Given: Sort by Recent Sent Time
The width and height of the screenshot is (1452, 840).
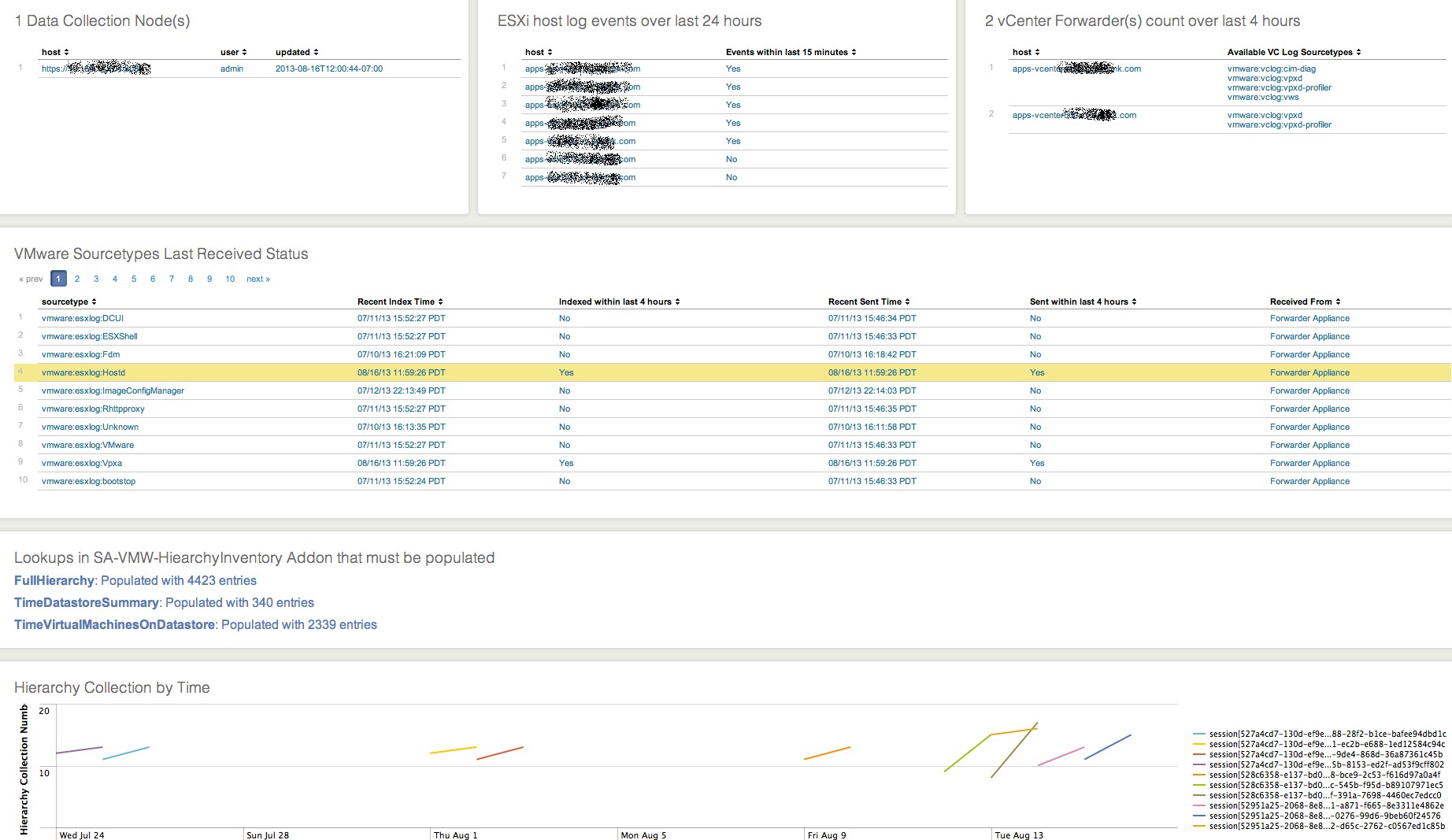Looking at the screenshot, I should point(869,302).
